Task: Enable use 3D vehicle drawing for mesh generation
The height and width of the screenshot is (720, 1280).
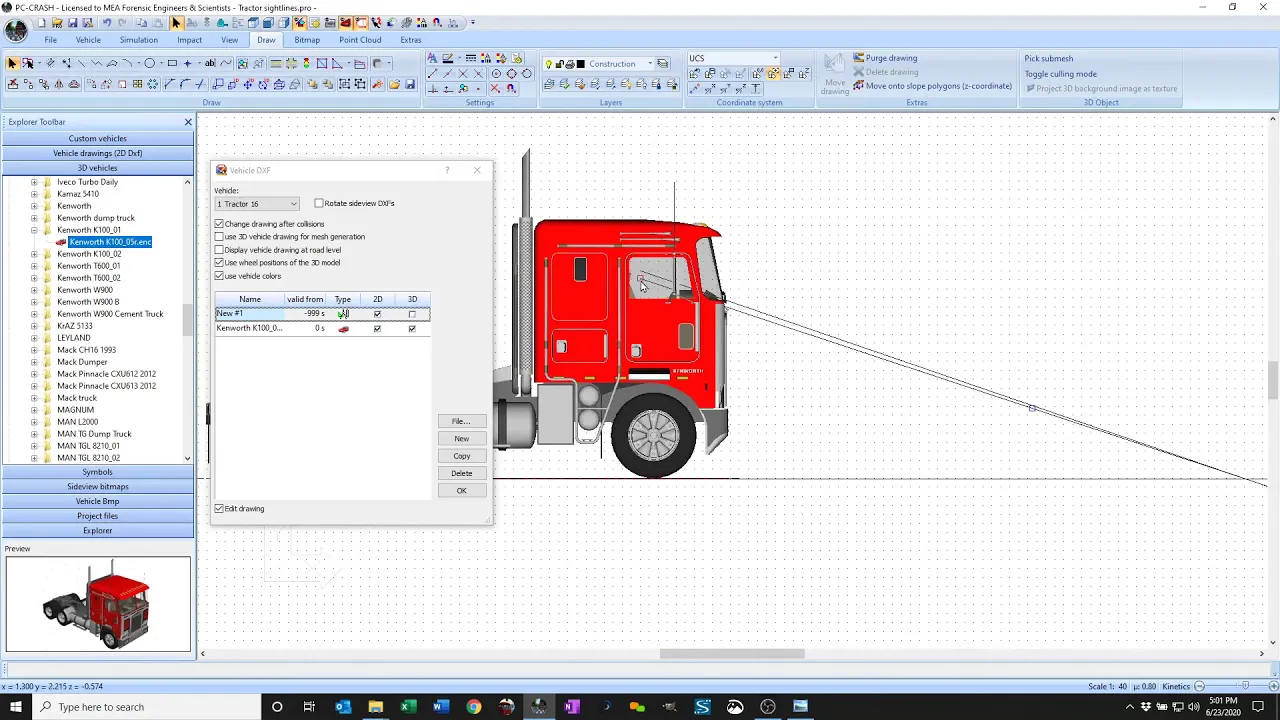Action: click(219, 237)
